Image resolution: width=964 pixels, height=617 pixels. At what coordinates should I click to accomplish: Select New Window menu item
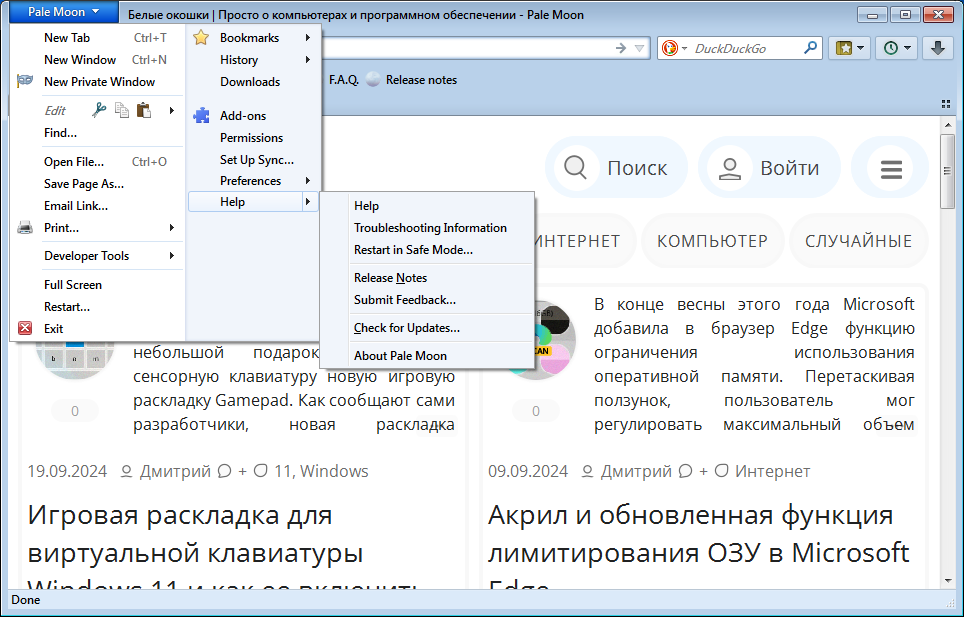pyautogui.click(x=98, y=60)
